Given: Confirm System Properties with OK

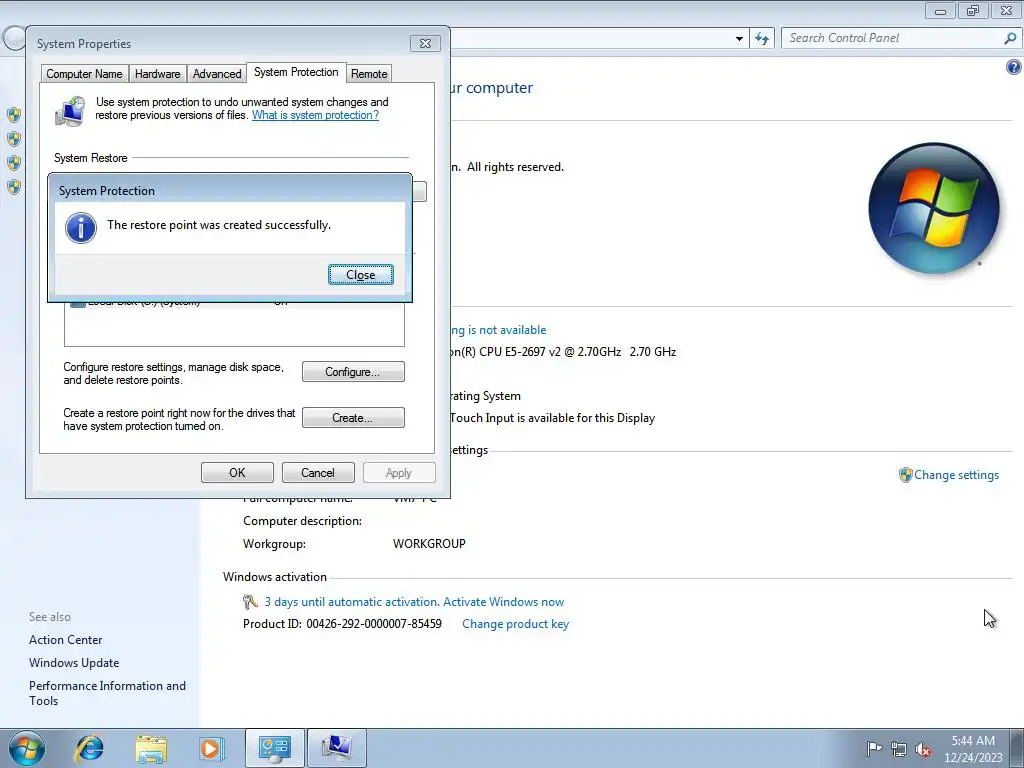Looking at the screenshot, I should 237,473.
